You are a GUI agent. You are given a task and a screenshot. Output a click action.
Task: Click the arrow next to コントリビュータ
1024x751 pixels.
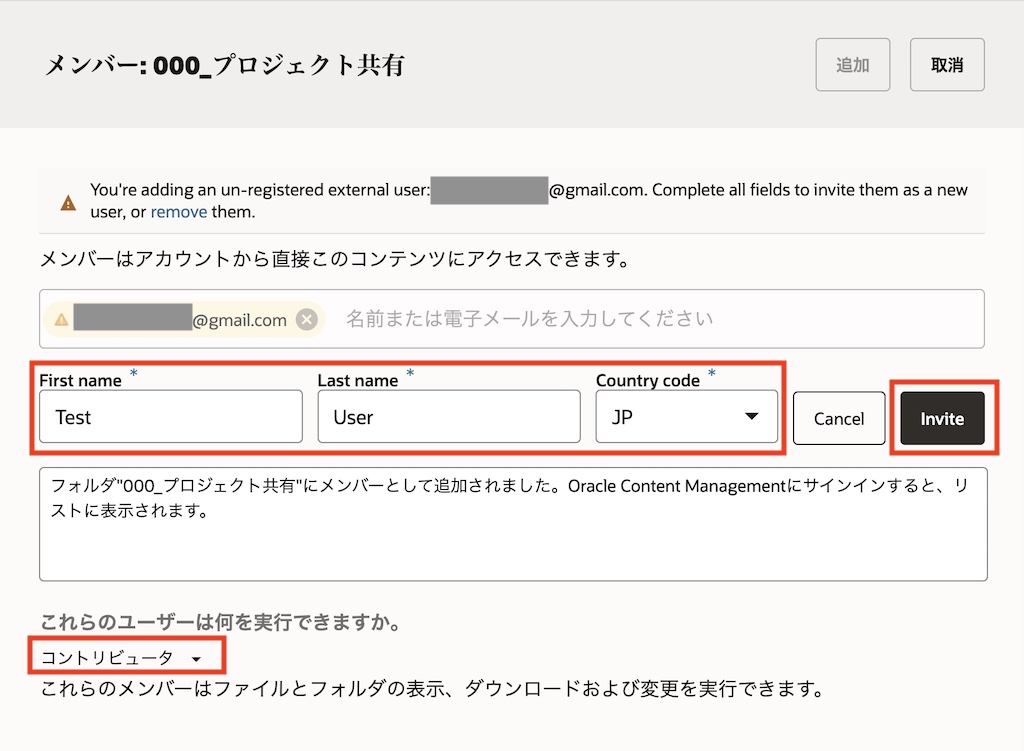click(197, 658)
